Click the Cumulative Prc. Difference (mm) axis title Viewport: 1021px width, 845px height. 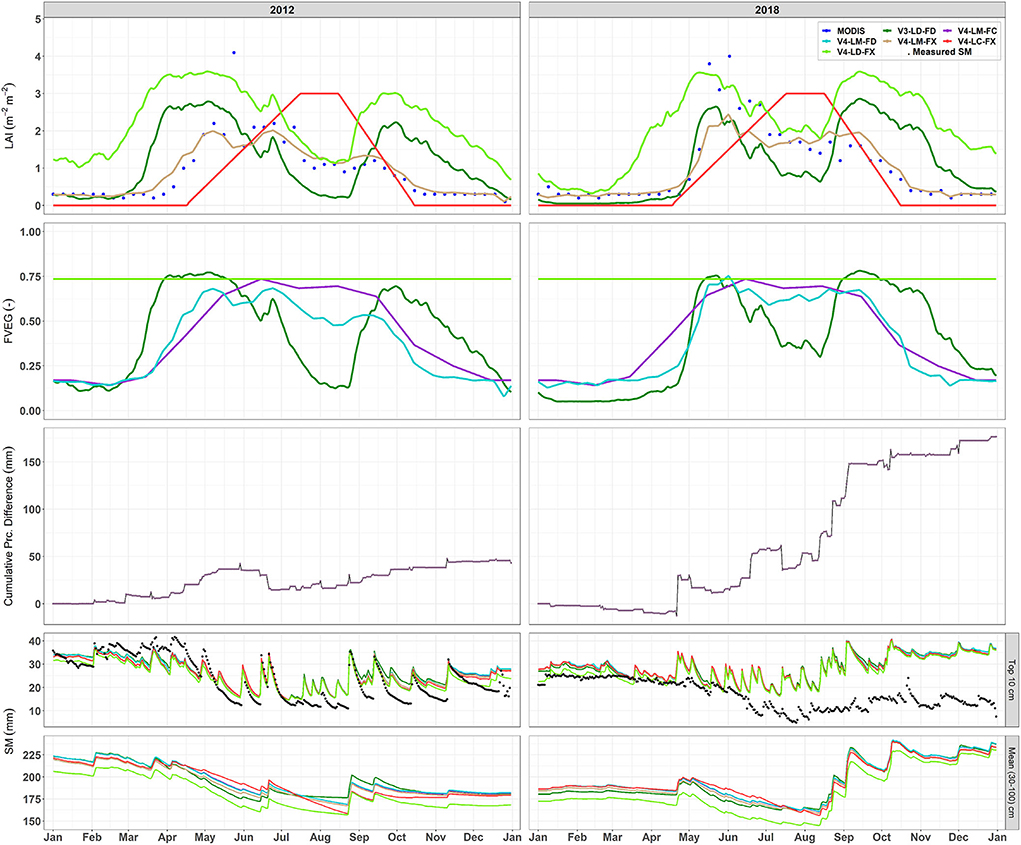[x=8, y=526]
